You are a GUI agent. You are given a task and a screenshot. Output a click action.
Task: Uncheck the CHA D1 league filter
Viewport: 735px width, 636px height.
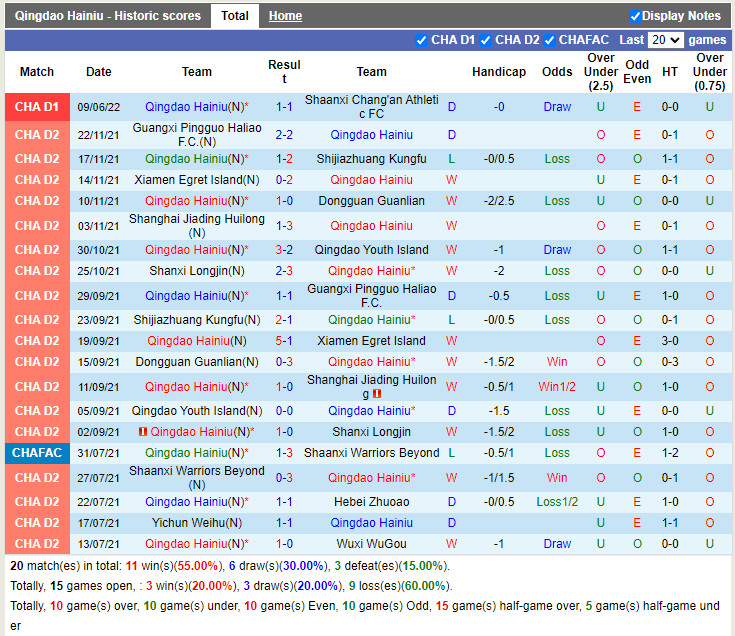(421, 40)
